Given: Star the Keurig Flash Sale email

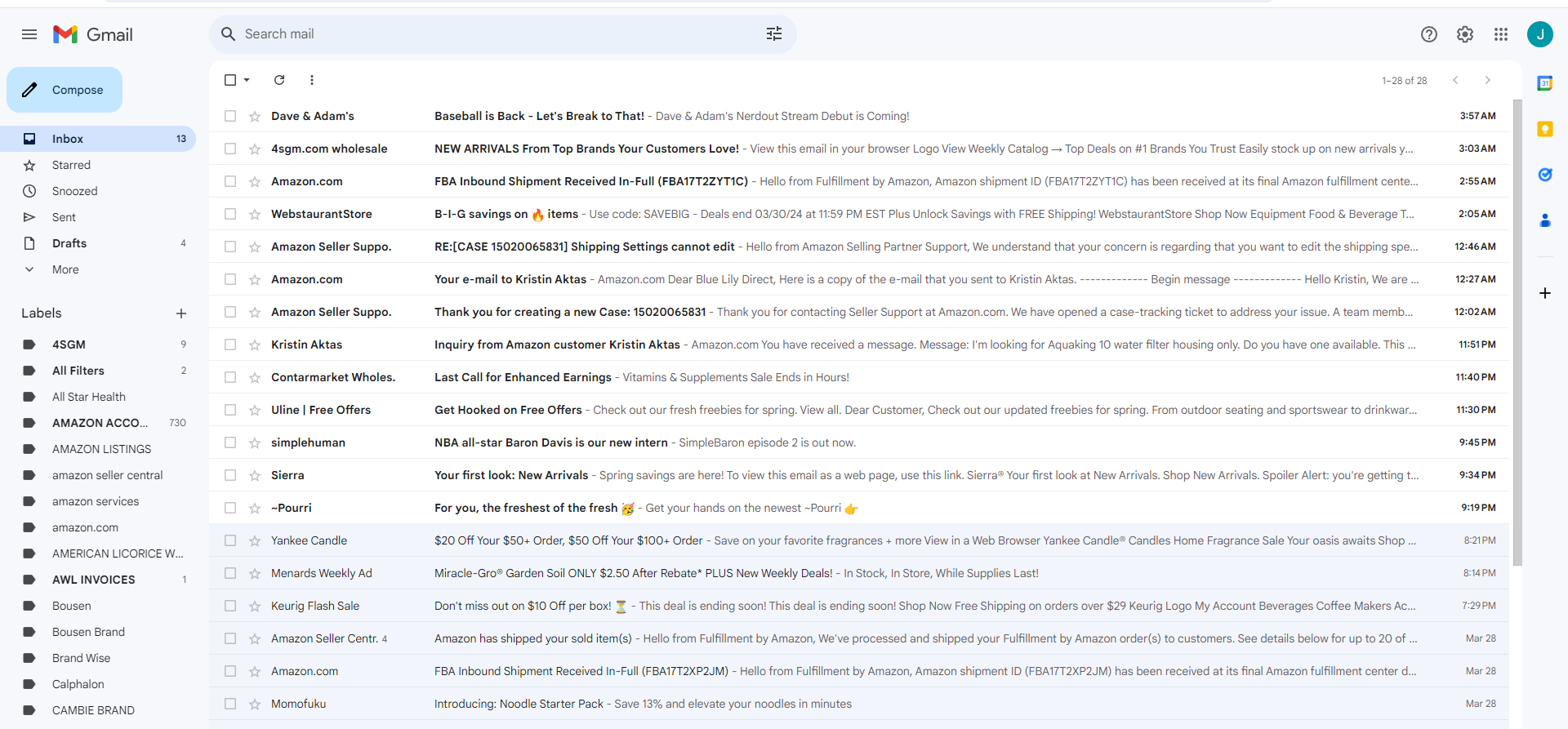Looking at the screenshot, I should (x=255, y=607).
